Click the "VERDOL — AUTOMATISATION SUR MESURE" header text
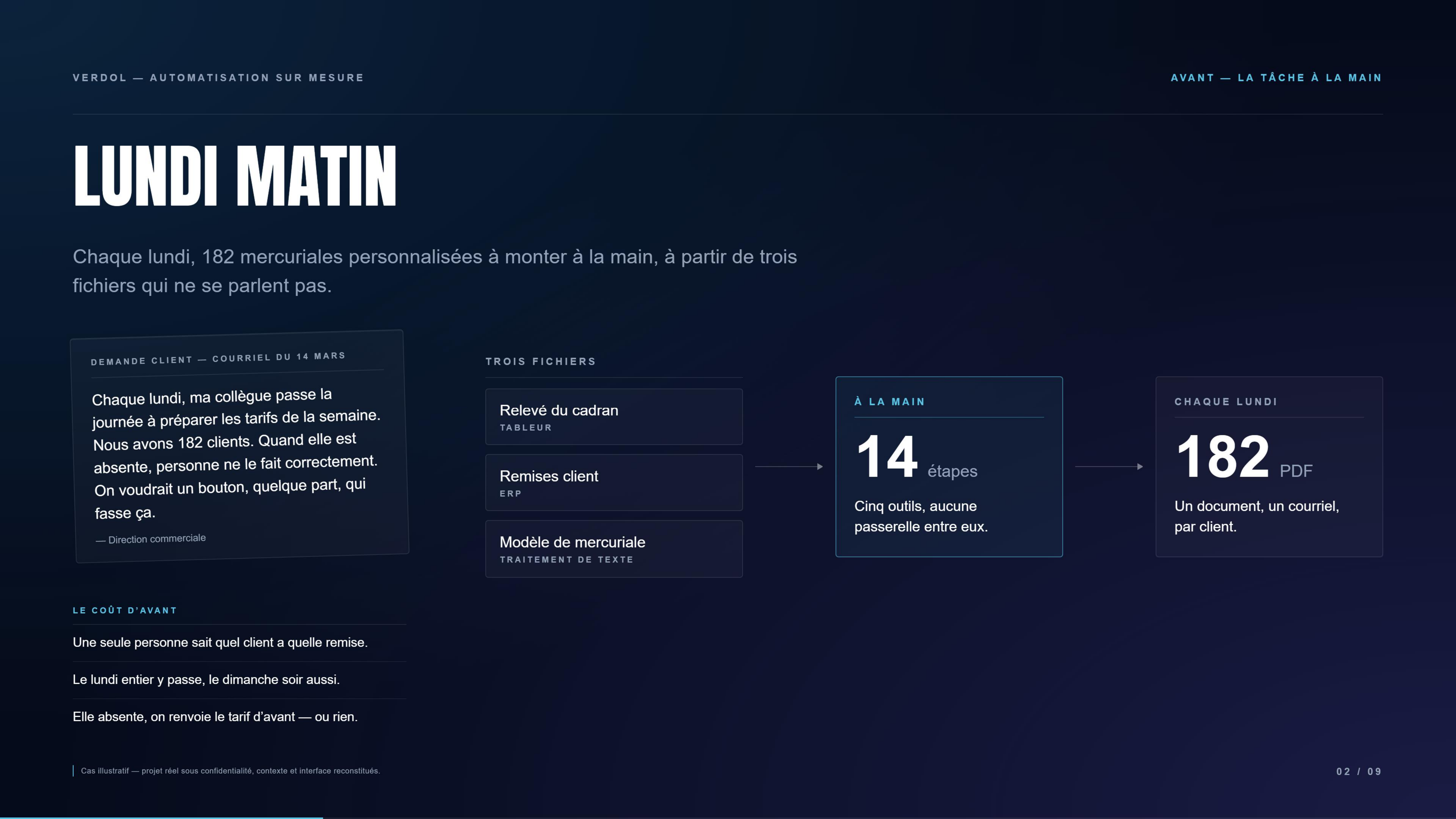Image resolution: width=1456 pixels, height=819 pixels. coord(218,78)
